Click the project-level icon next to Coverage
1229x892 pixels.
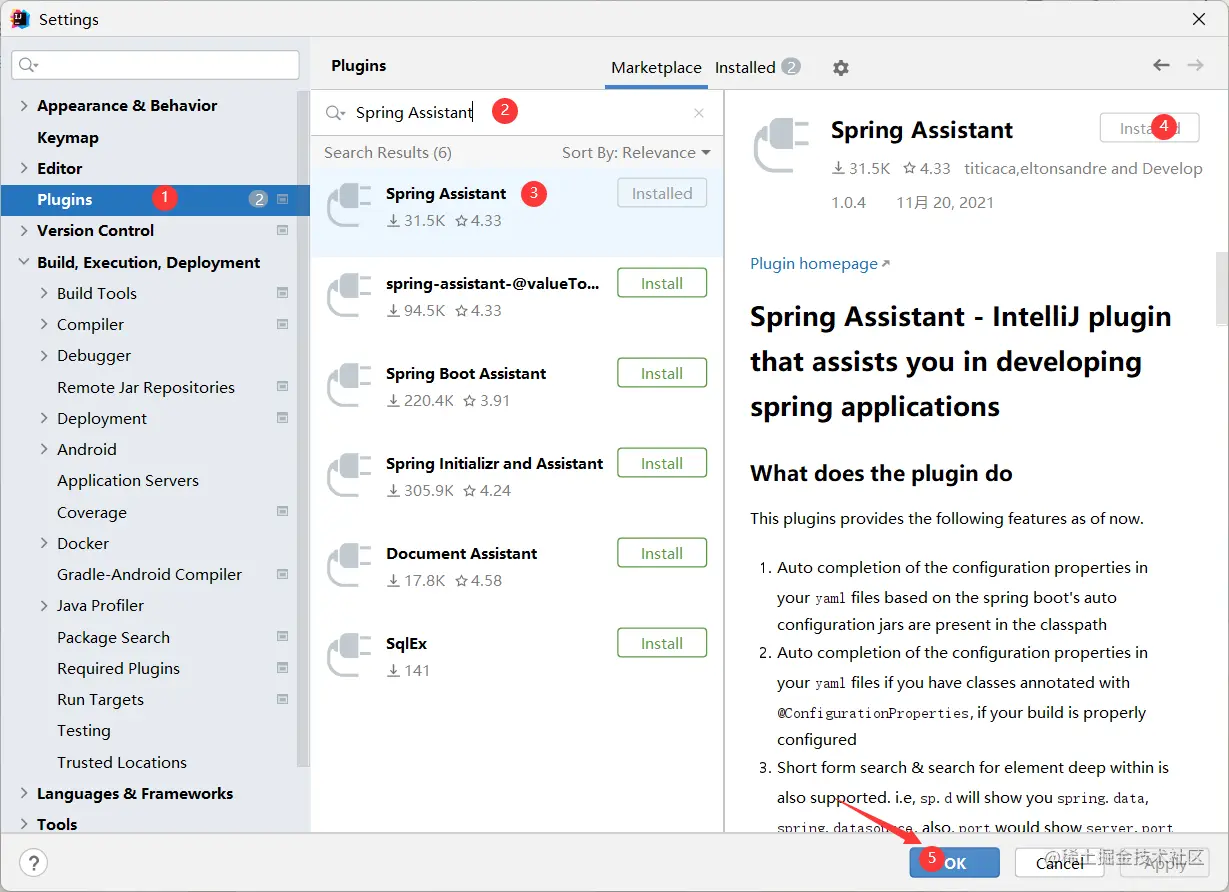tap(283, 512)
